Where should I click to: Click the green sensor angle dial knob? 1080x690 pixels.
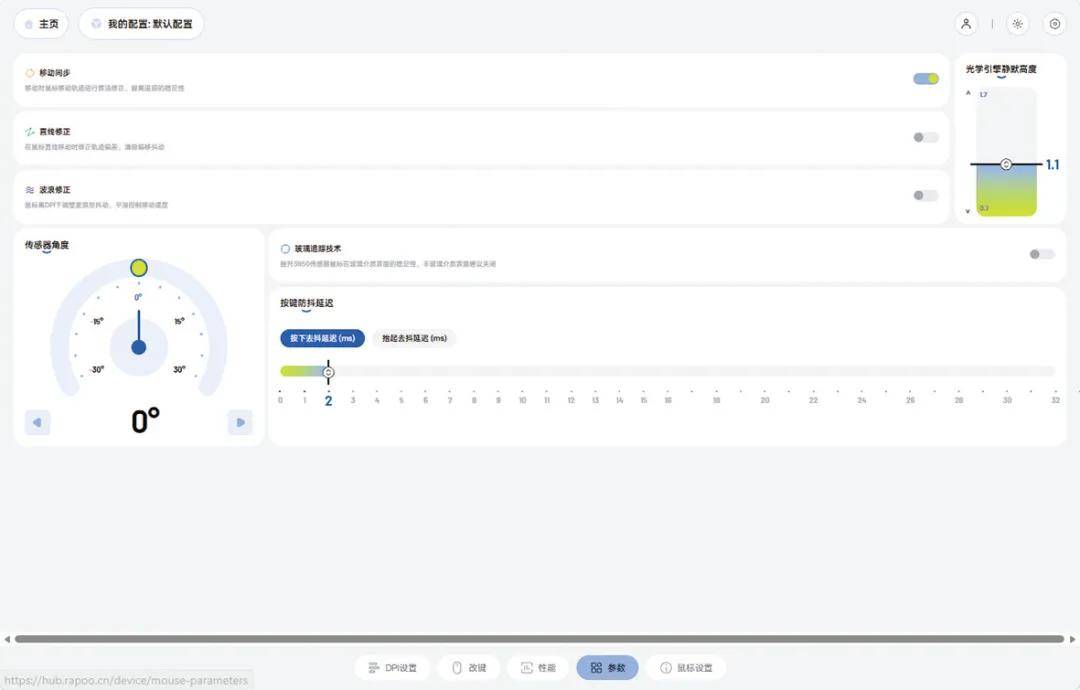[139, 268]
